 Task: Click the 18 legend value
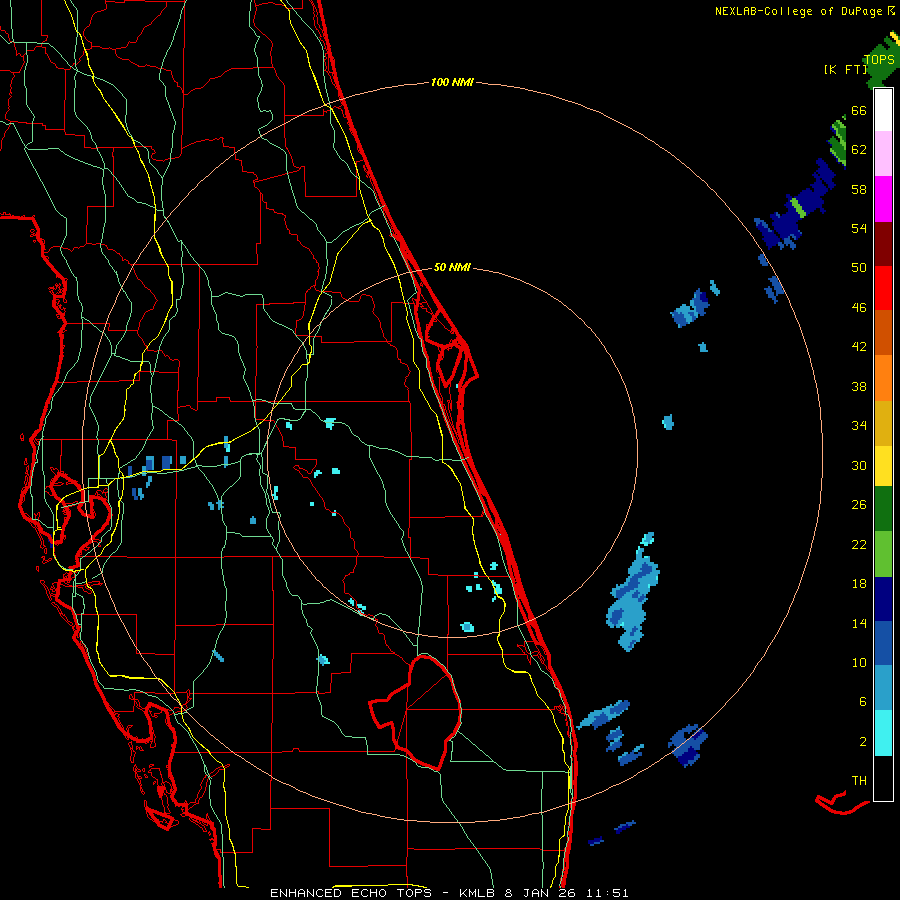click(859, 584)
